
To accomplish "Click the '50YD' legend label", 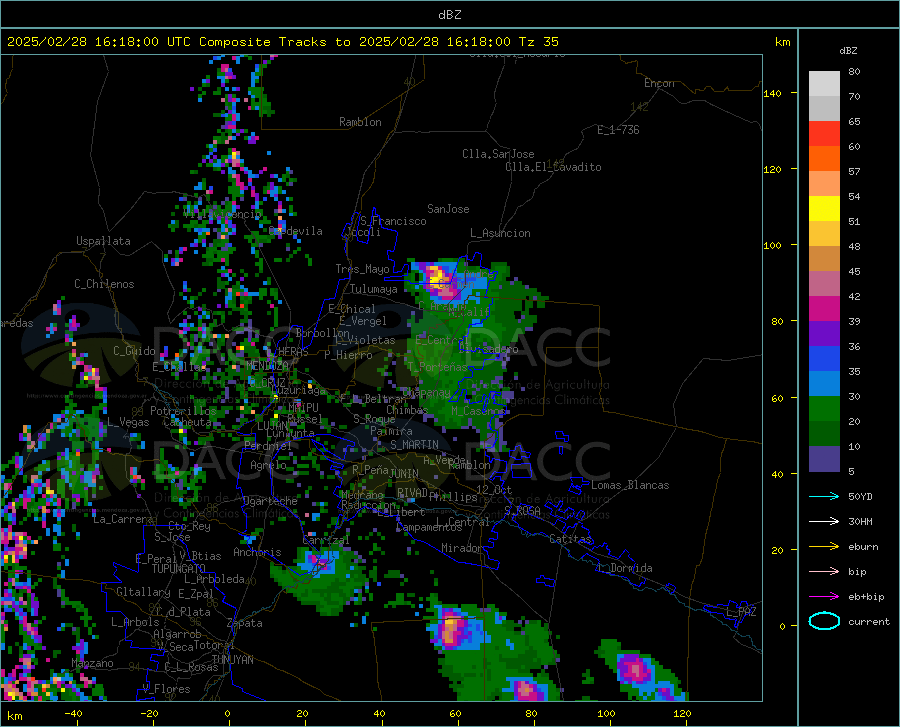I will (x=860, y=496).
